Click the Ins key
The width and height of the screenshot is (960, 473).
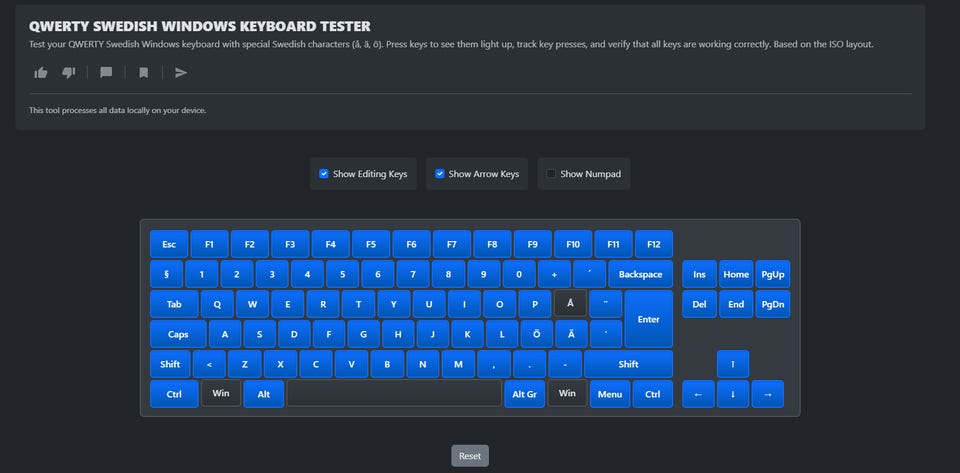point(699,274)
